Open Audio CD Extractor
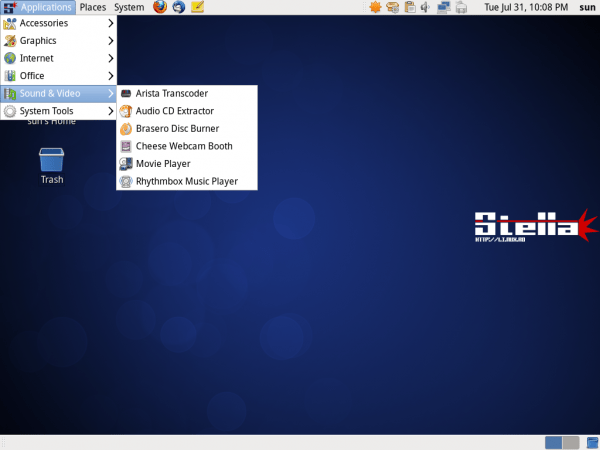The height and width of the screenshot is (450, 600). 174,111
